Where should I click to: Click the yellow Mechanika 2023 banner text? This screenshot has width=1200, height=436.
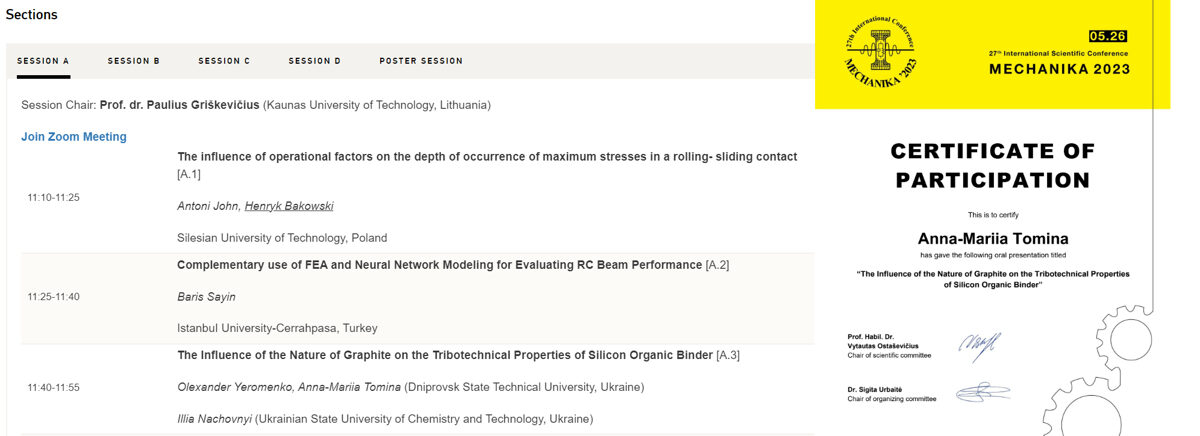(x=1059, y=69)
